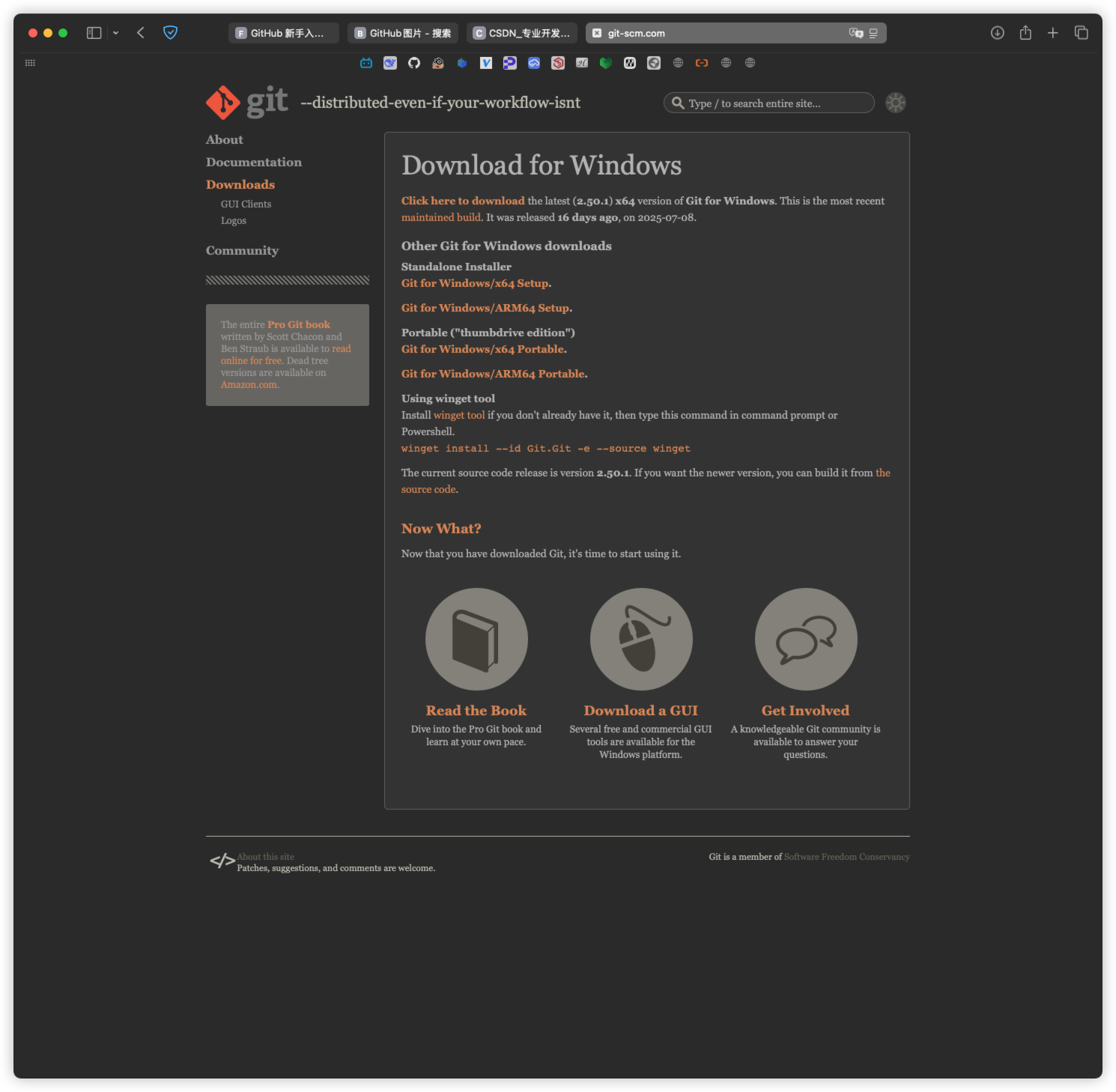Click here to download Git for Windows
The height and width of the screenshot is (1092, 1116).
(x=463, y=201)
